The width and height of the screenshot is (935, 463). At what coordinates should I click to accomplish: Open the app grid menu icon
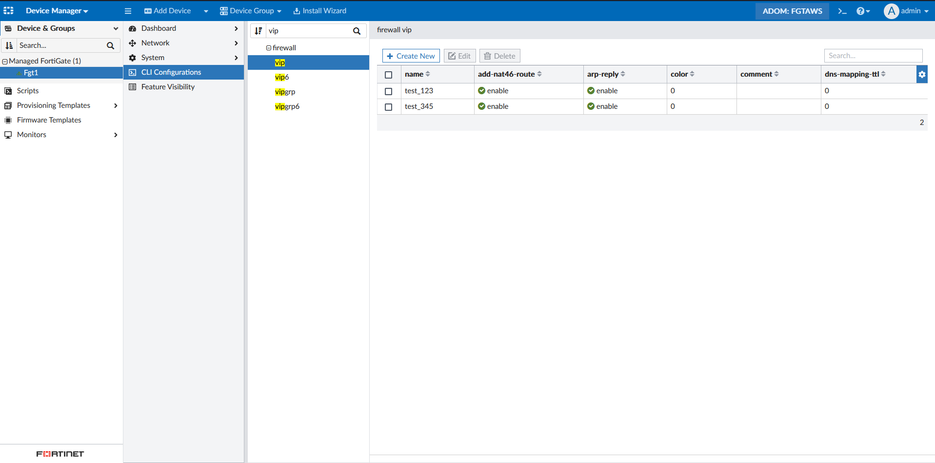tap(9, 11)
